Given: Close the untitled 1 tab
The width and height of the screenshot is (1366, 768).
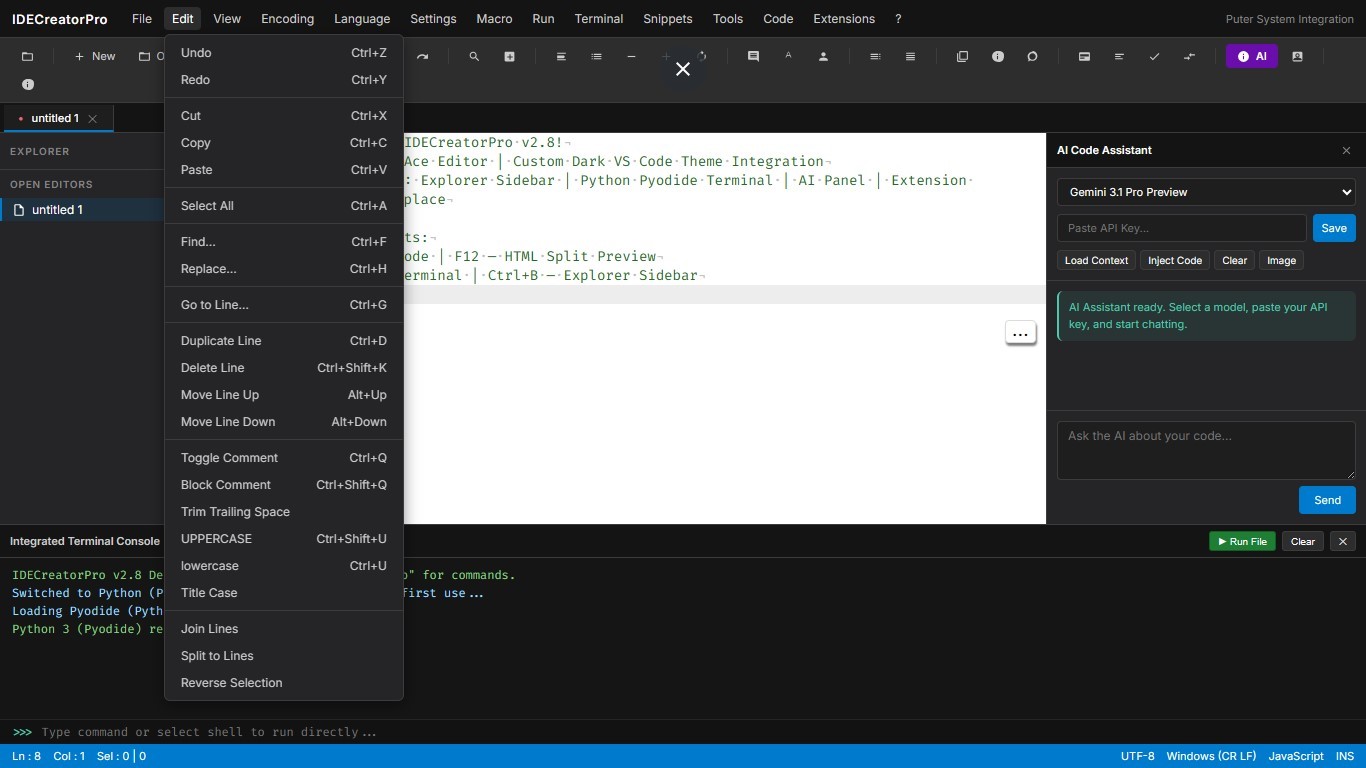Looking at the screenshot, I should [93, 118].
